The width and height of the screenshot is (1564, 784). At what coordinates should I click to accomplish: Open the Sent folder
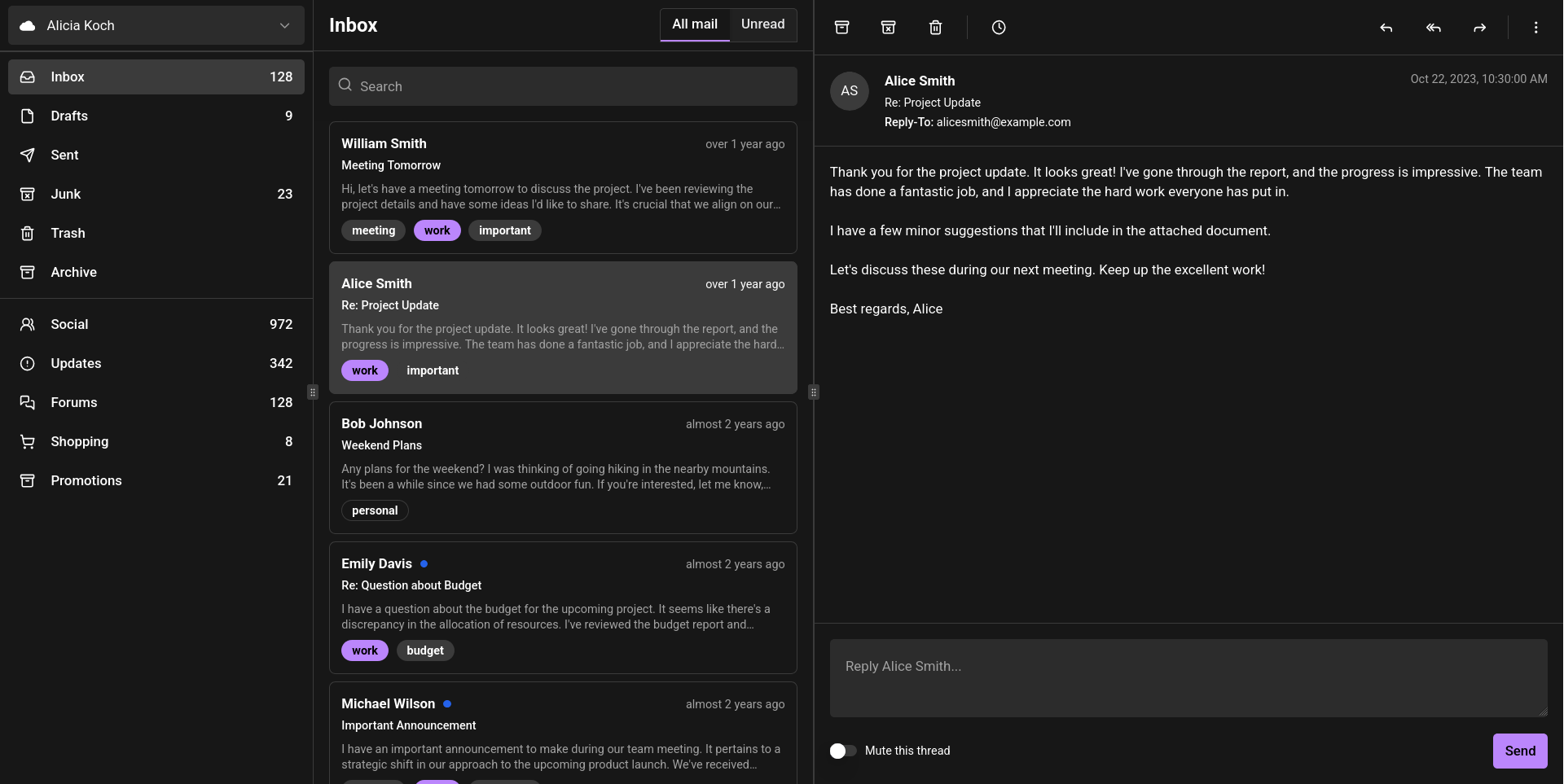(x=156, y=155)
